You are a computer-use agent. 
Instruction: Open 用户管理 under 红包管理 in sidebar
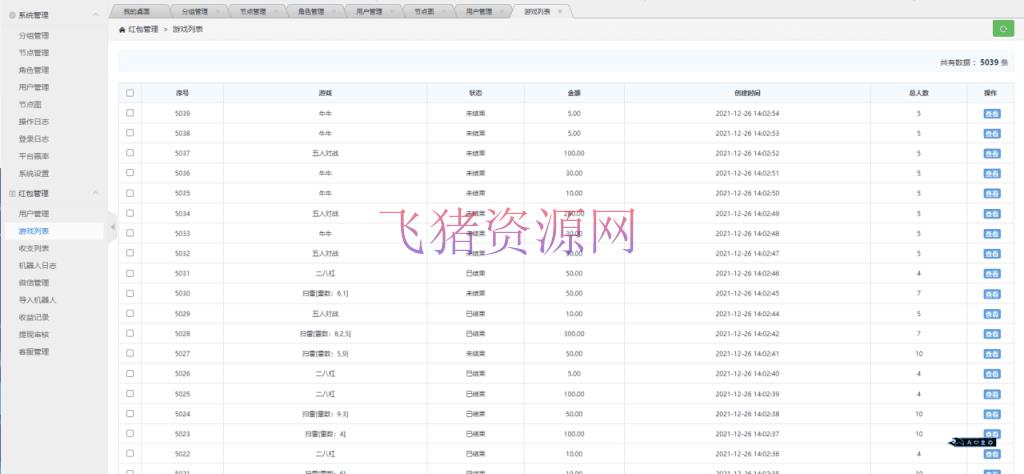click(x=34, y=213)
